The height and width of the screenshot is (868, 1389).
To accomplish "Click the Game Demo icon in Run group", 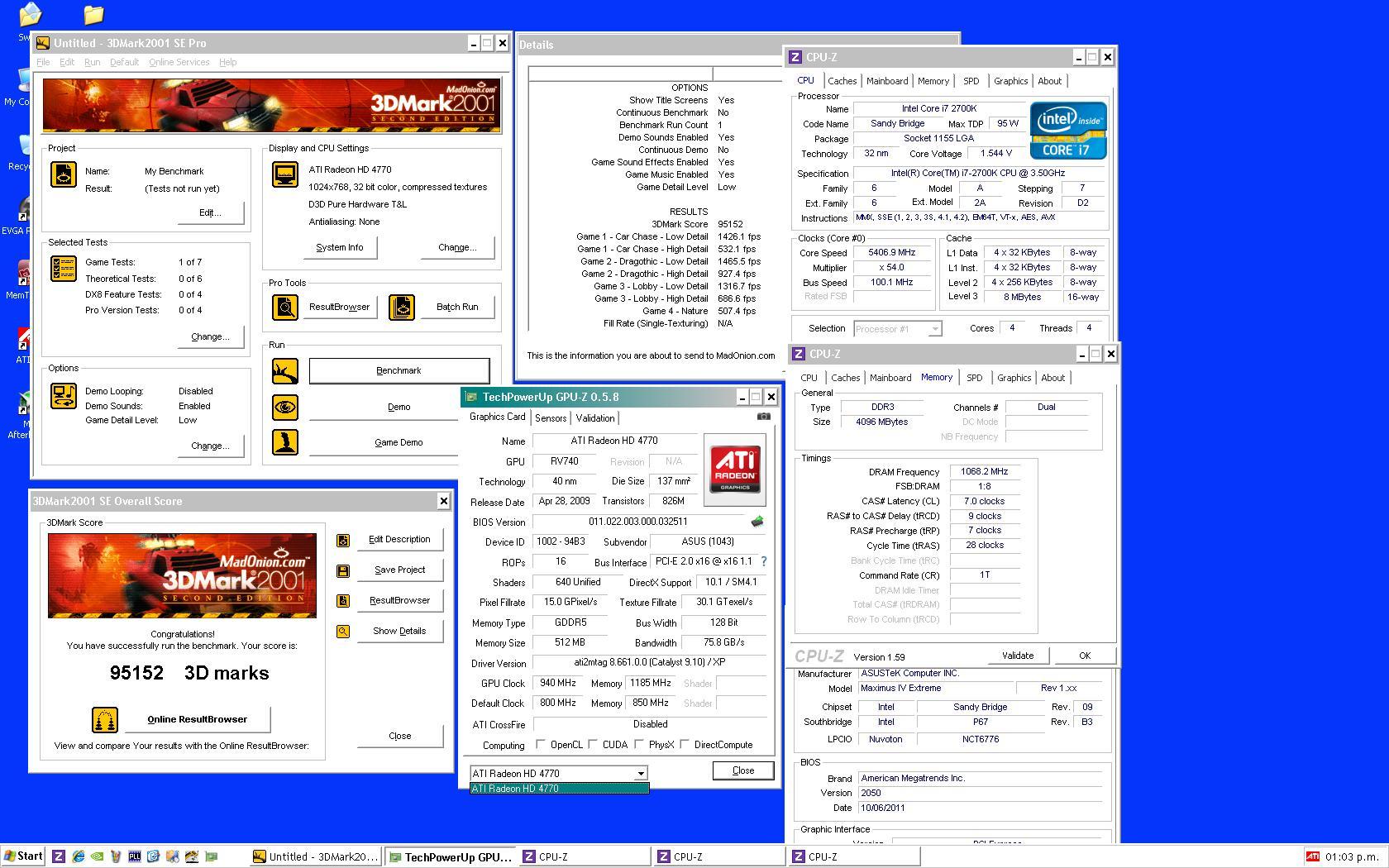I will click(285, 442).
